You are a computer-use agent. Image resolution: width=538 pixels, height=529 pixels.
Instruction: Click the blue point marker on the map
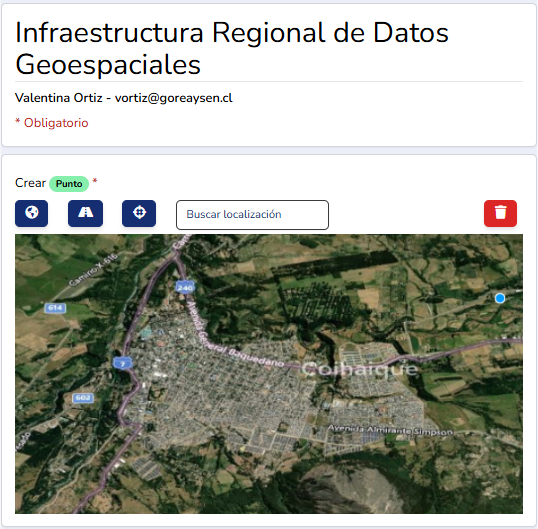click(x=500, y=298)
